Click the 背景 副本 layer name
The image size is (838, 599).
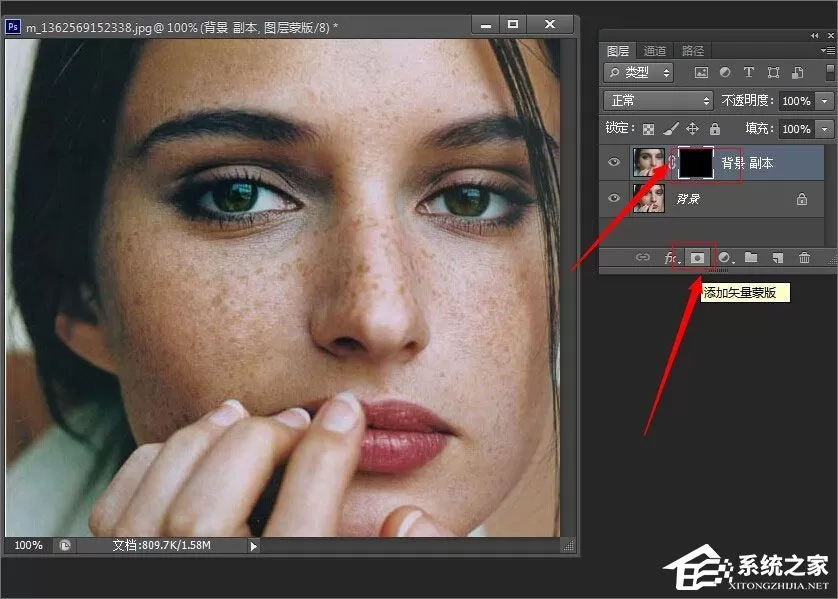[747, 163]
